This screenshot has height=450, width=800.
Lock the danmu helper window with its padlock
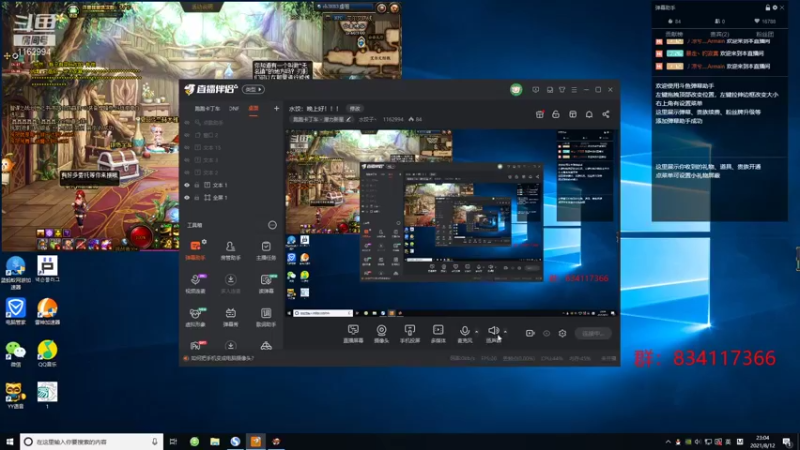pyautogui.click(x=767, y=8)
